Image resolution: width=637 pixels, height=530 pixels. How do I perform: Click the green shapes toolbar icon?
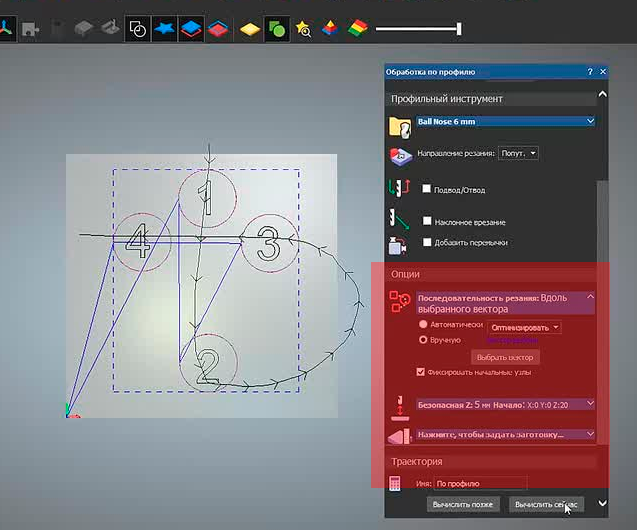click(277, 30)
